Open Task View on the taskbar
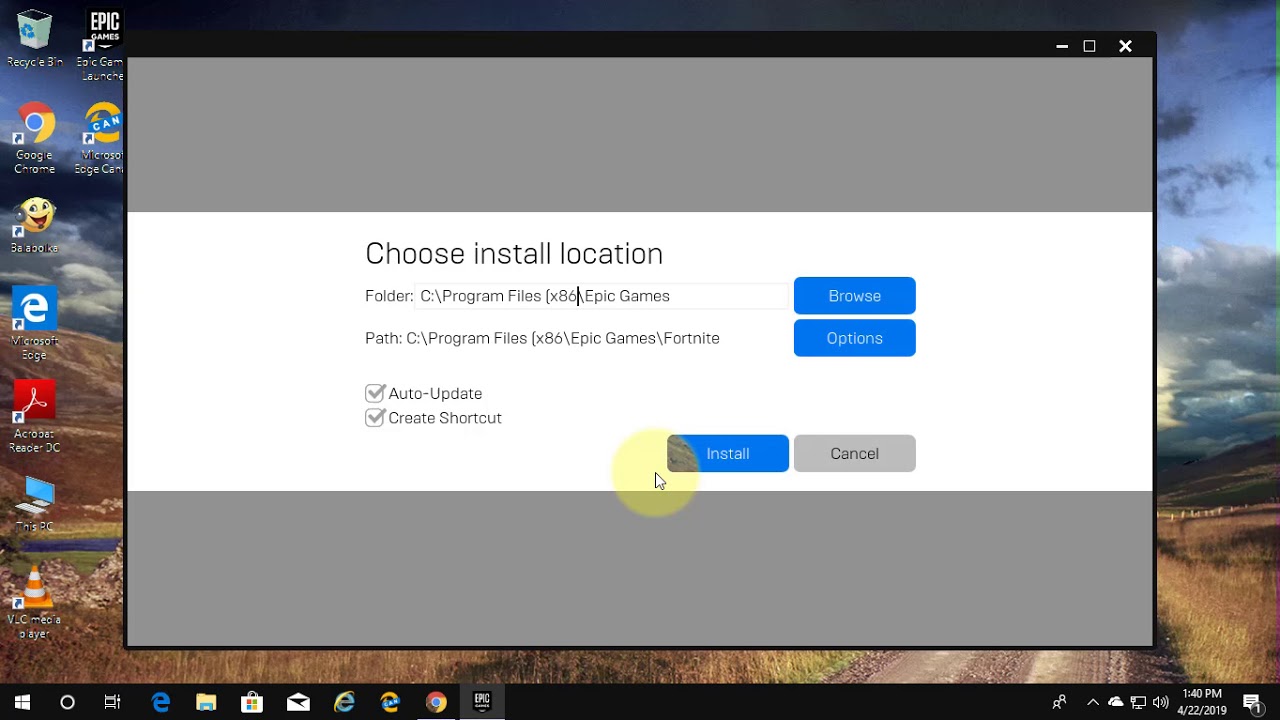 pyautogui.click(x=113, y=702)
